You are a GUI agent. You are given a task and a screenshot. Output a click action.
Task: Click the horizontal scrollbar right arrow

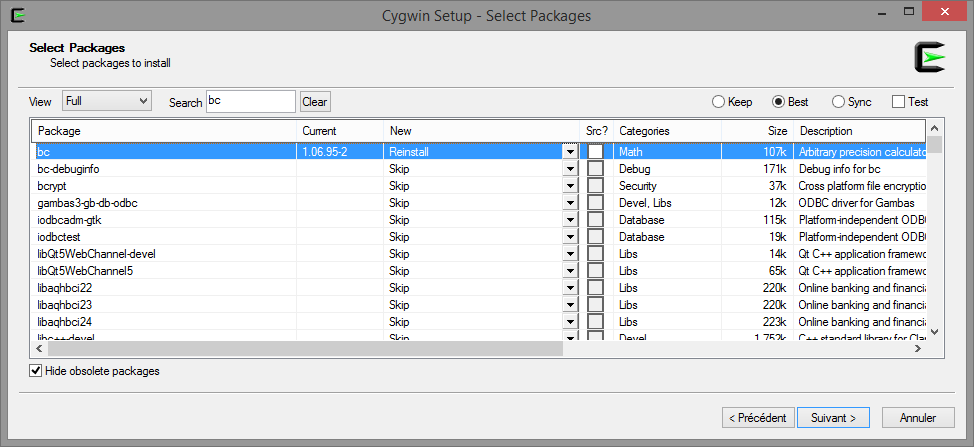pos(917,349)
